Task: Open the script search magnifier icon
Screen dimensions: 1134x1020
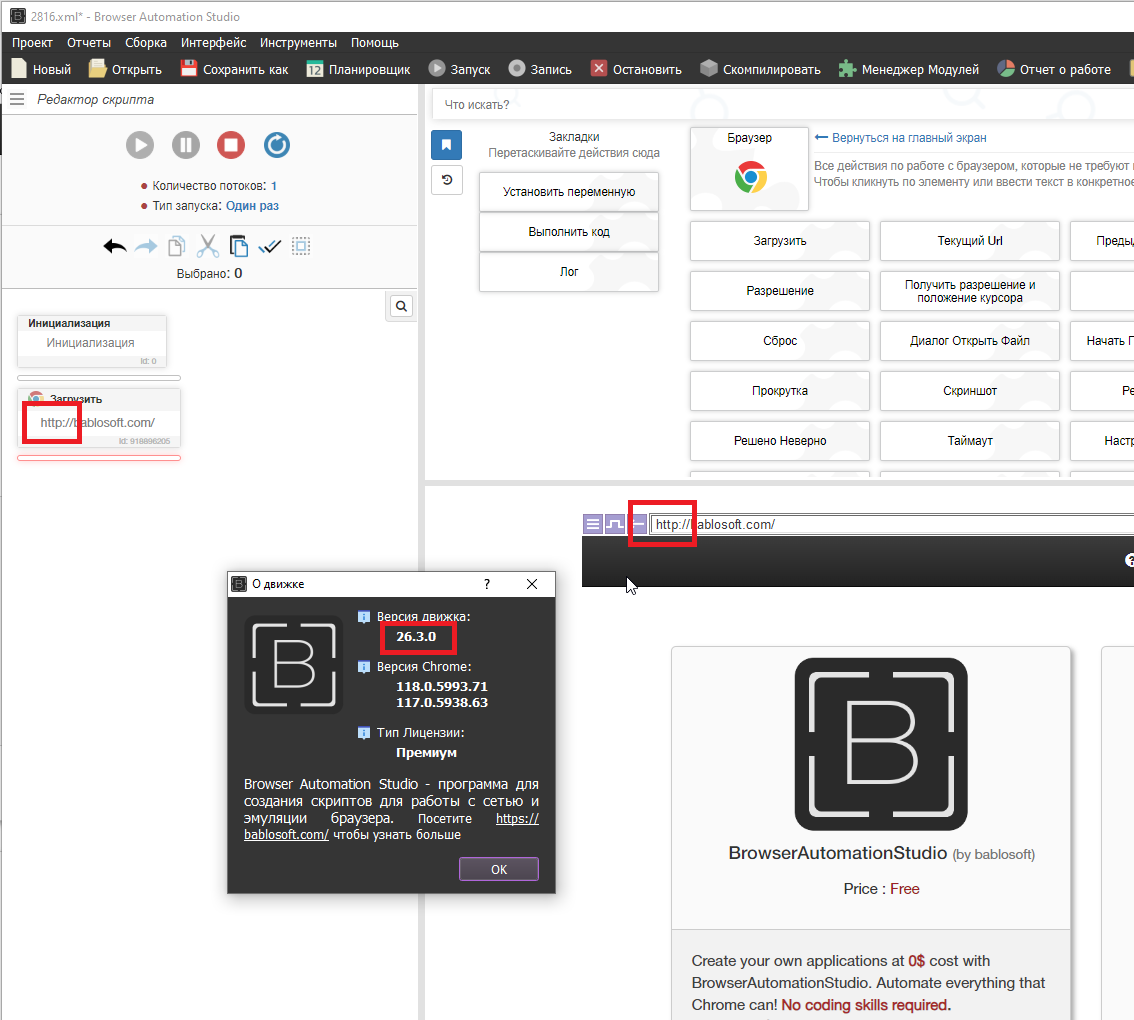Action: click(400, 307)
